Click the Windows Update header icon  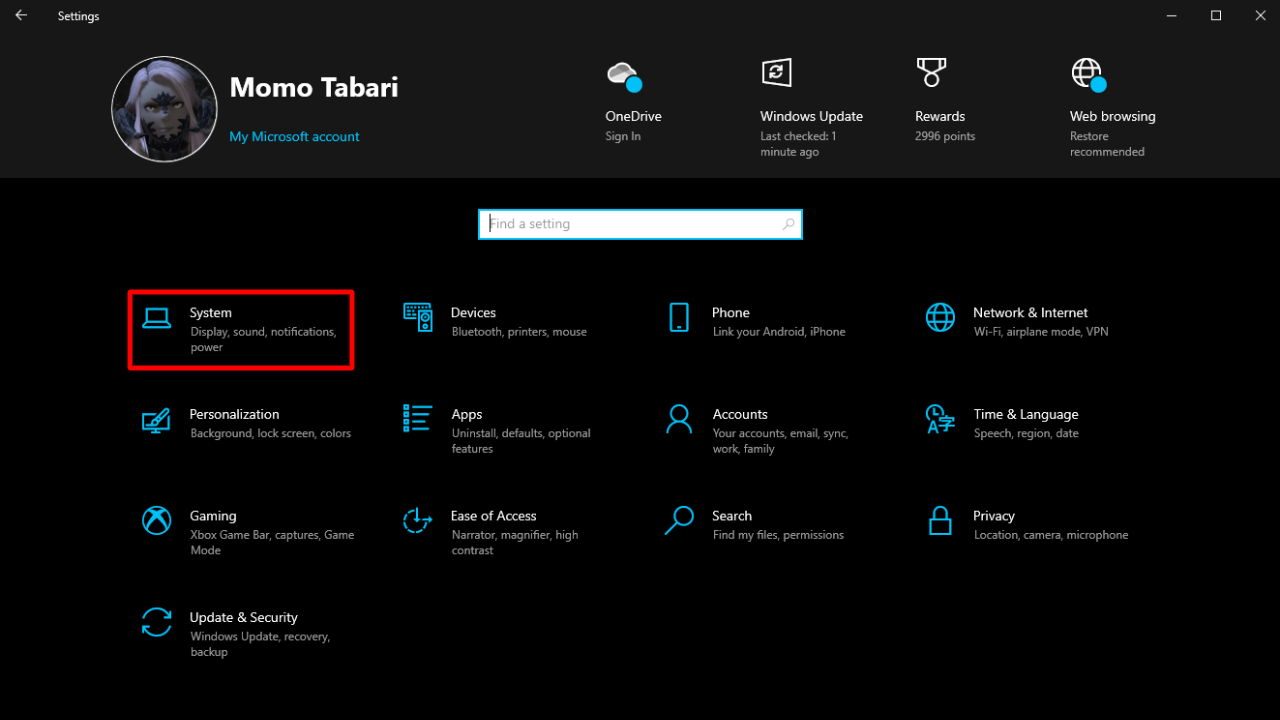[x=777, y=72]
